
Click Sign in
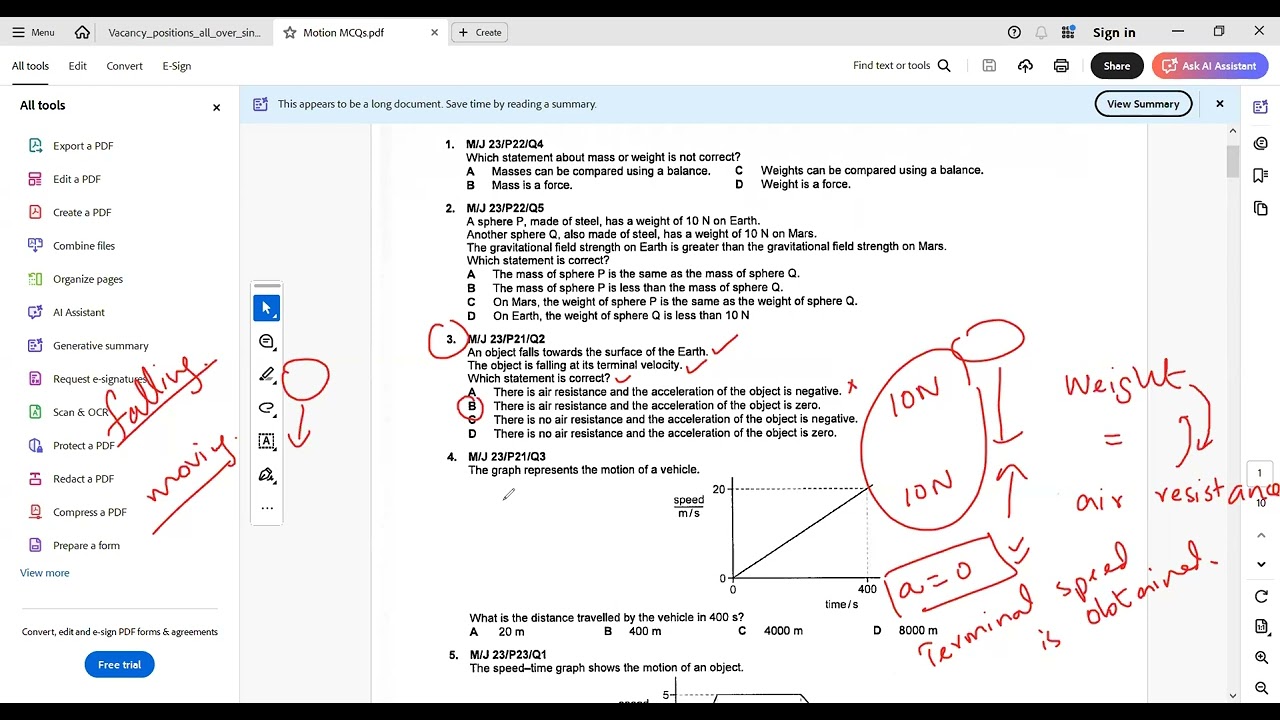1114,32
